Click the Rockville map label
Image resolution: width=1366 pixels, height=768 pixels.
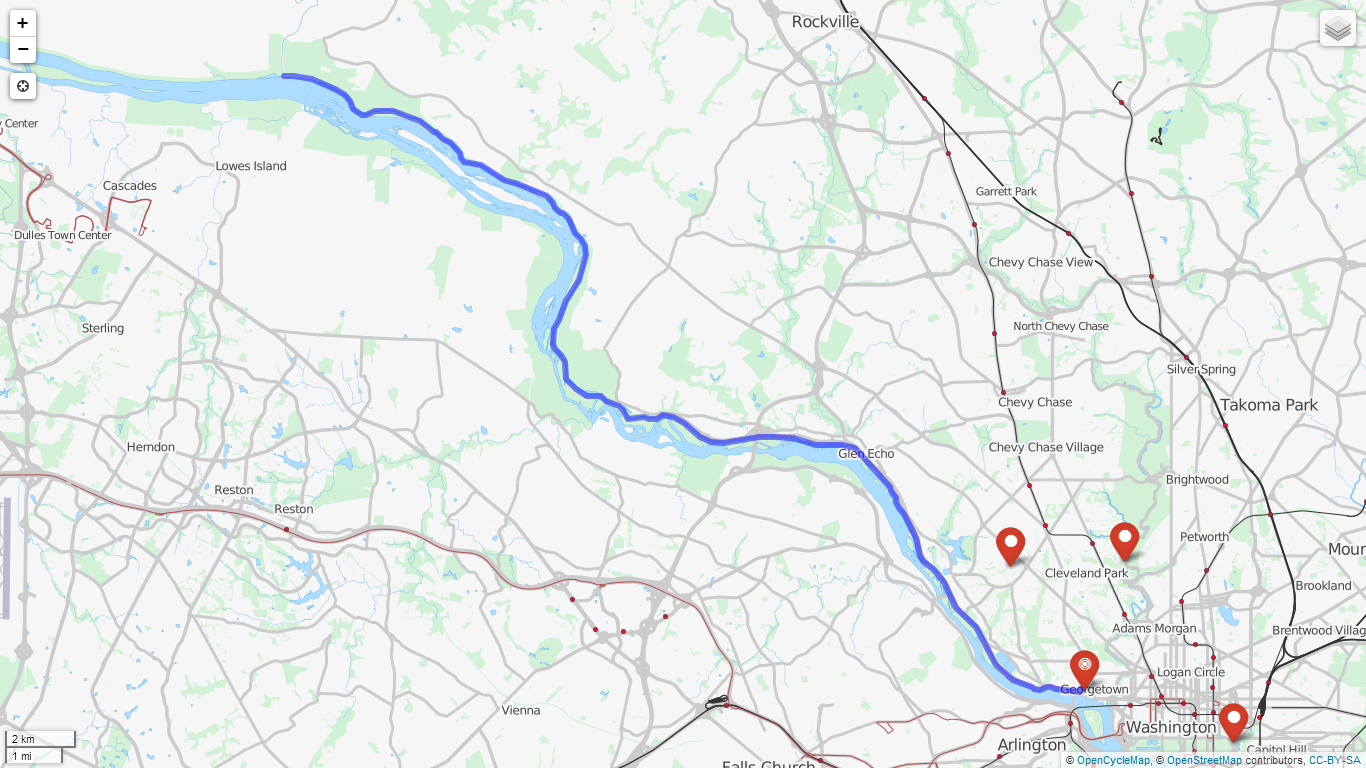[825, 21]
